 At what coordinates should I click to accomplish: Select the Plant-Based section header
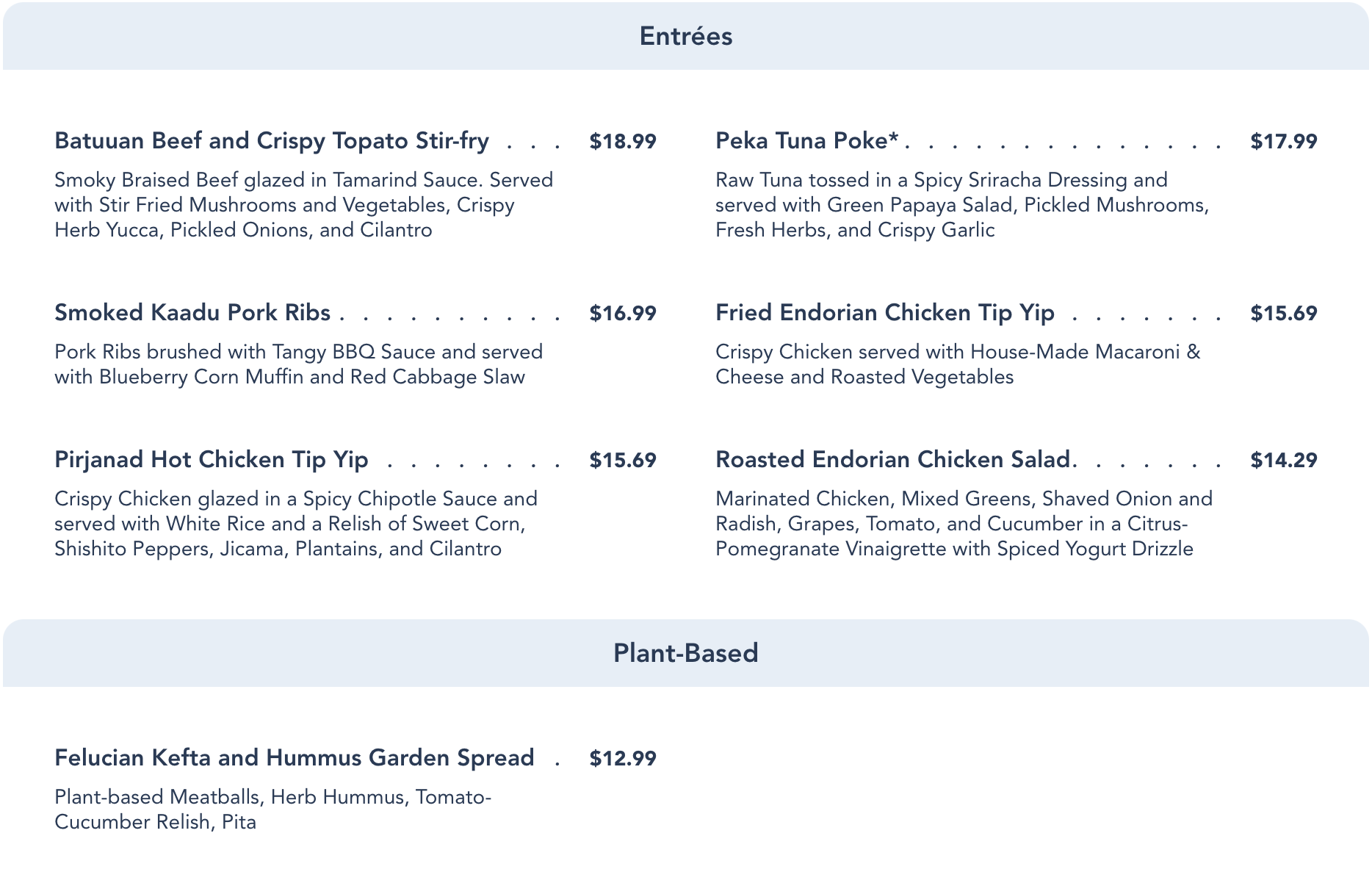coord(685,653)
